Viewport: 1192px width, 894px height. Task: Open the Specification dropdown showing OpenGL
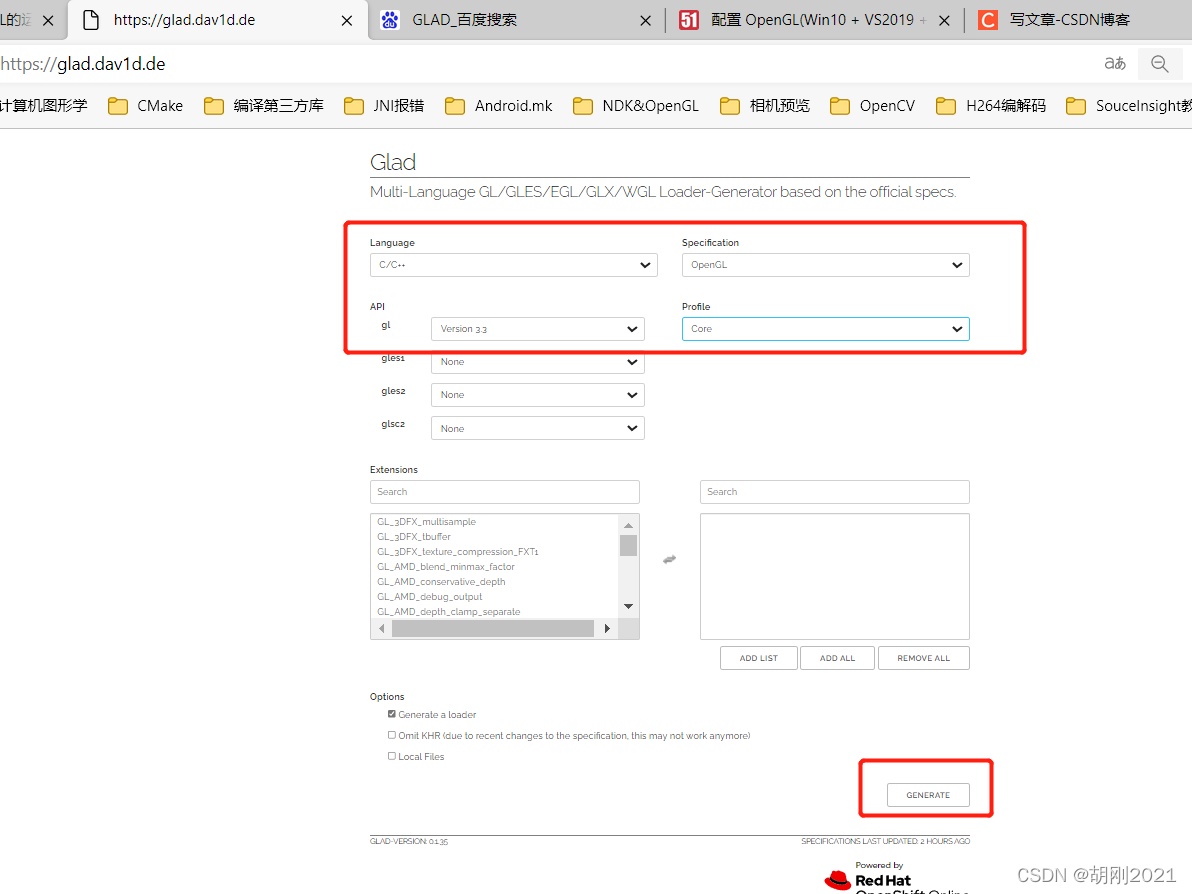(825, 265)
